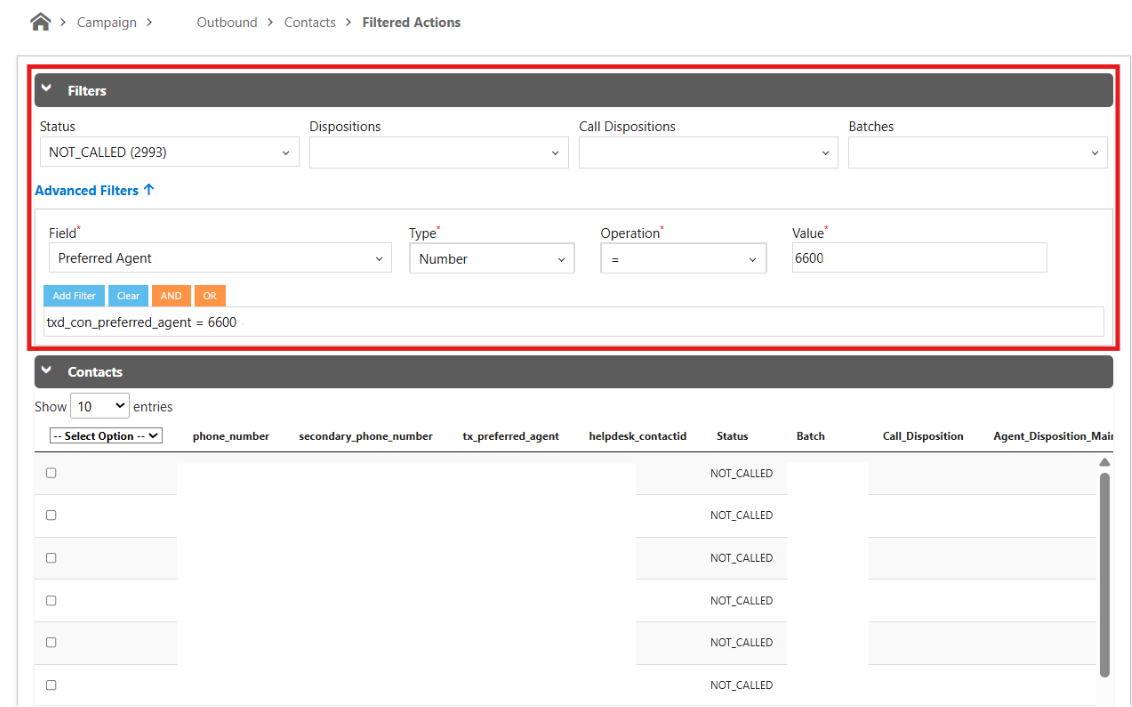Viewport: 1132px width, 707px height.
Task: Click the Add Filter button
Action: (74, 295)
